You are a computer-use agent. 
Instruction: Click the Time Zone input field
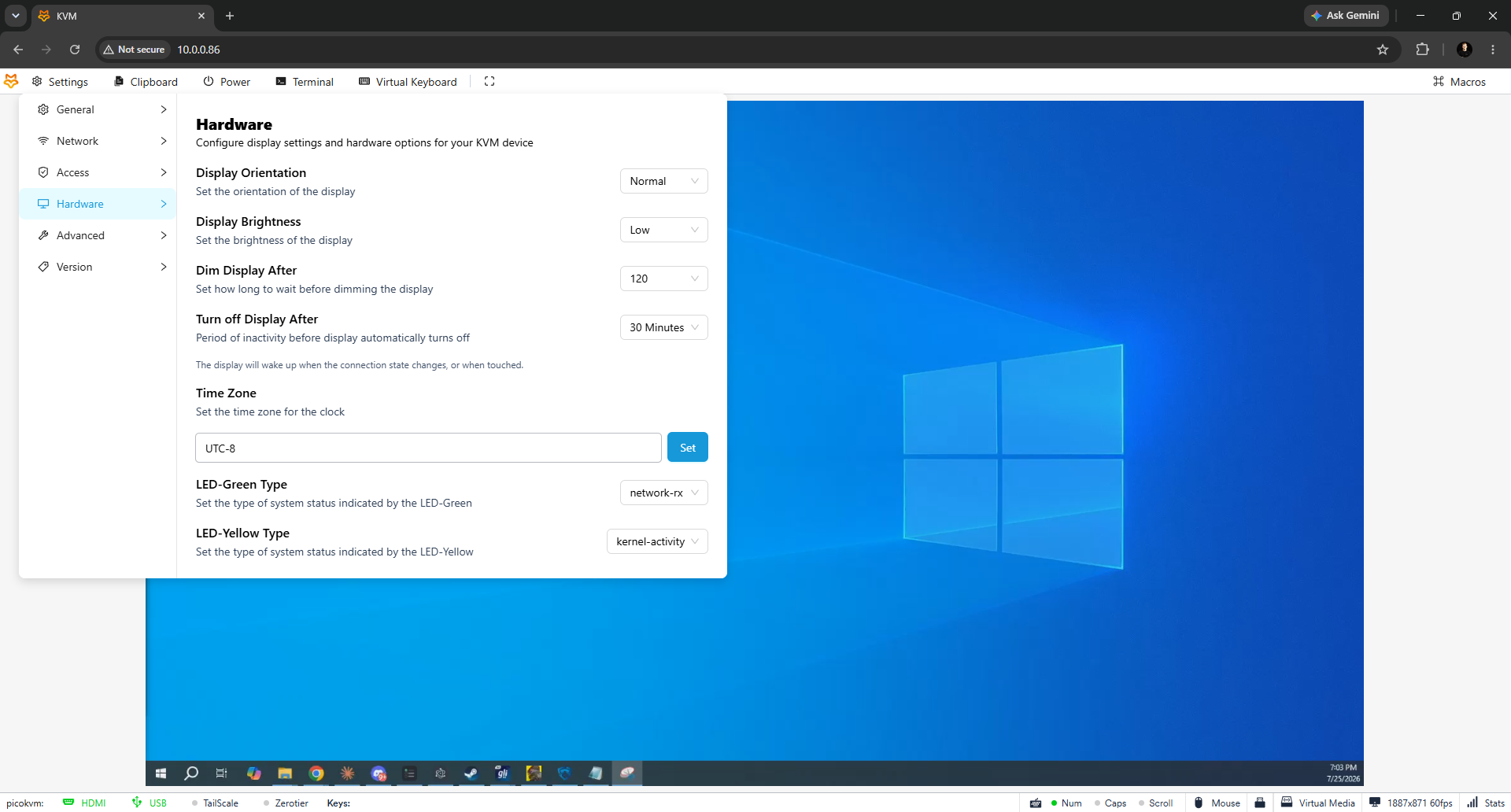click(x=428, y=448)
